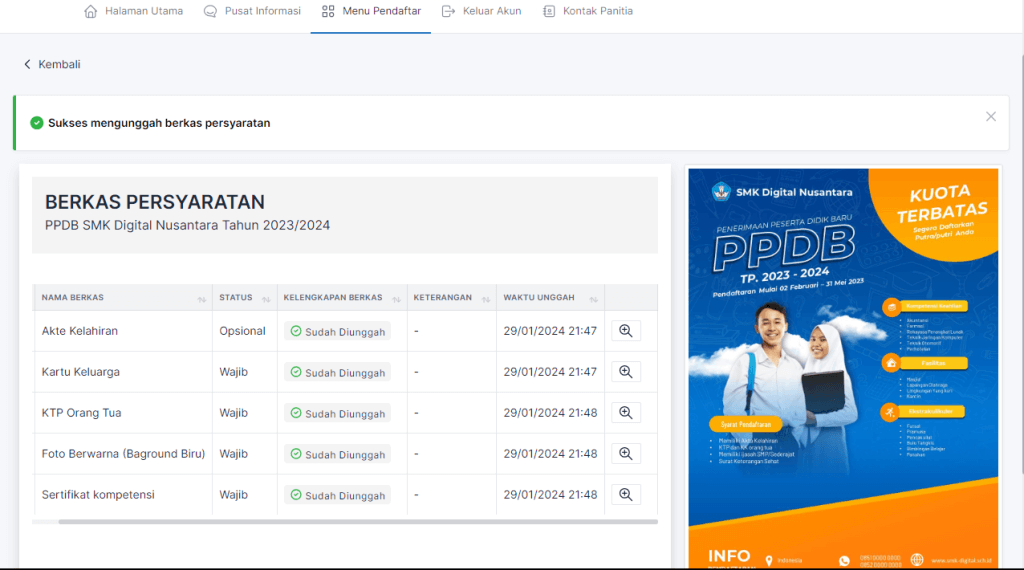Open the PPDB poster image
This screenshot has height=570, width=1024.
(843, 366)
